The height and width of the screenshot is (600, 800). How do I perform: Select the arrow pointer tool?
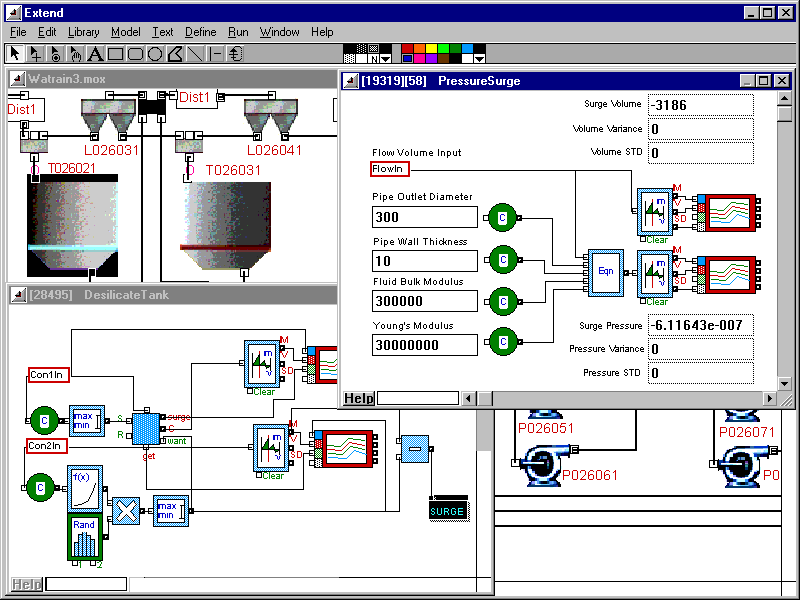coord(15,54)
